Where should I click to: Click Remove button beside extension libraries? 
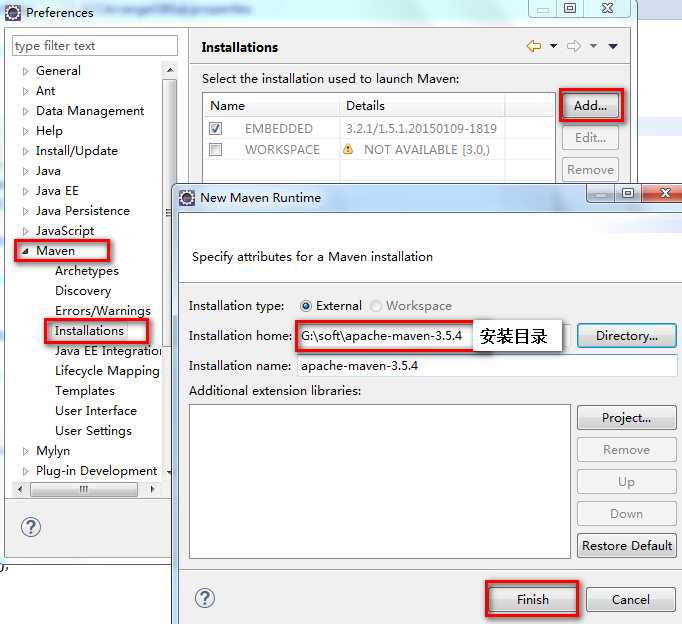627,450
